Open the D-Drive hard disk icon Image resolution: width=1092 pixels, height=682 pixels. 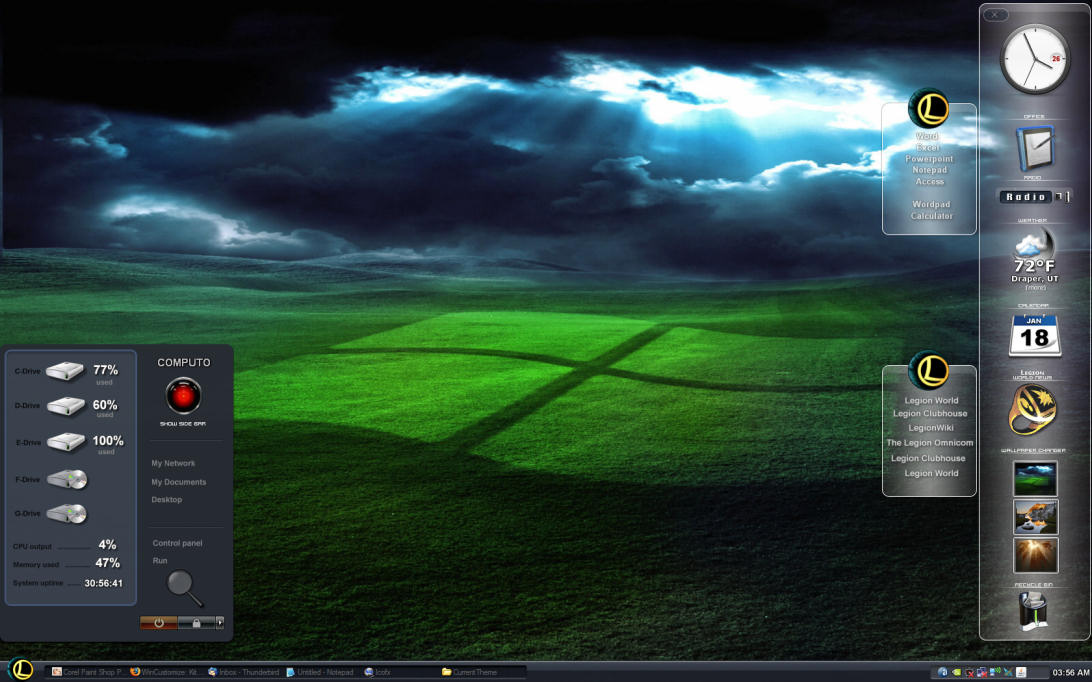coord(65,405)
